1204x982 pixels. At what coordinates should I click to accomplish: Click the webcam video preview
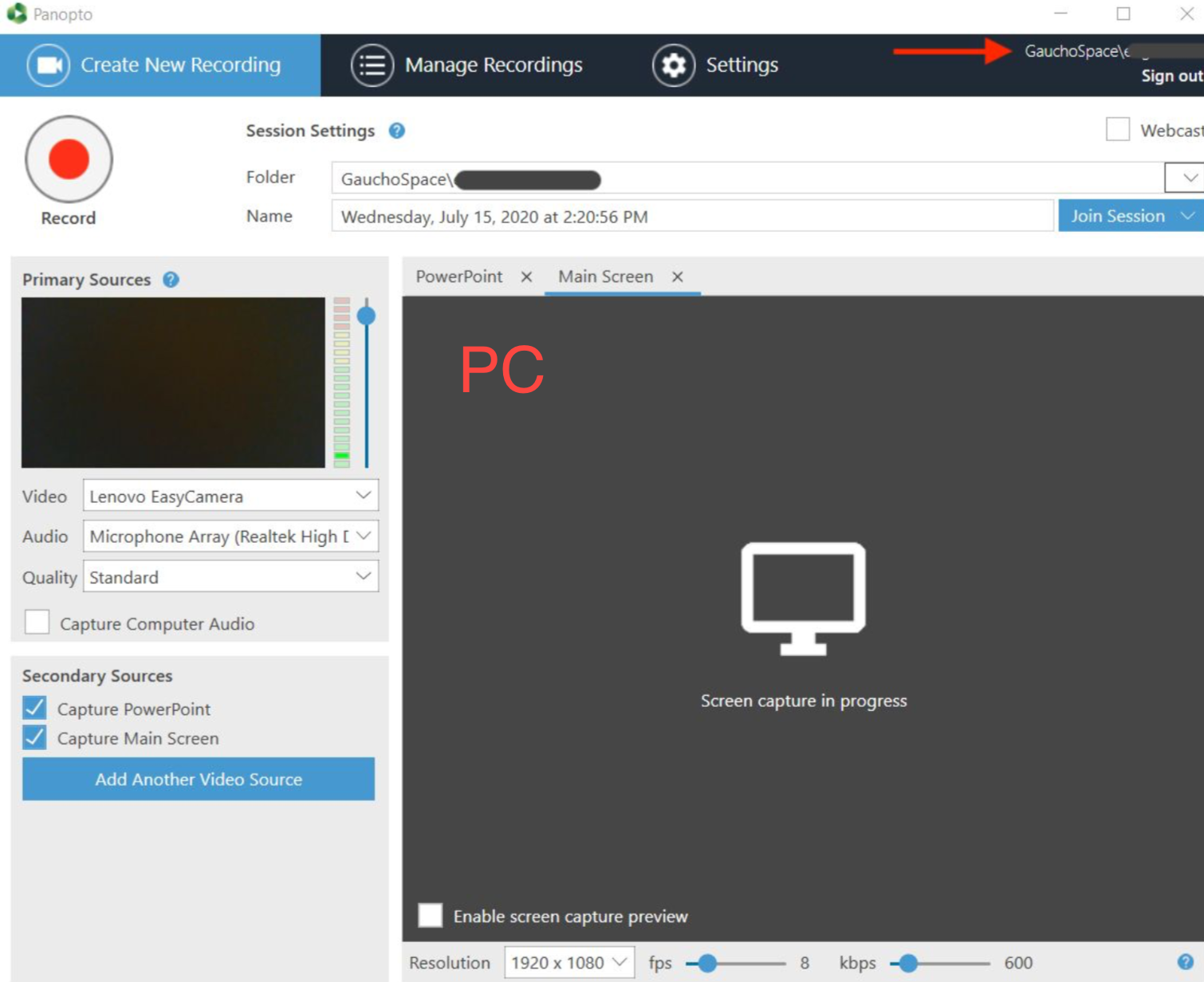pyautogui.click(x=173, y=383)
